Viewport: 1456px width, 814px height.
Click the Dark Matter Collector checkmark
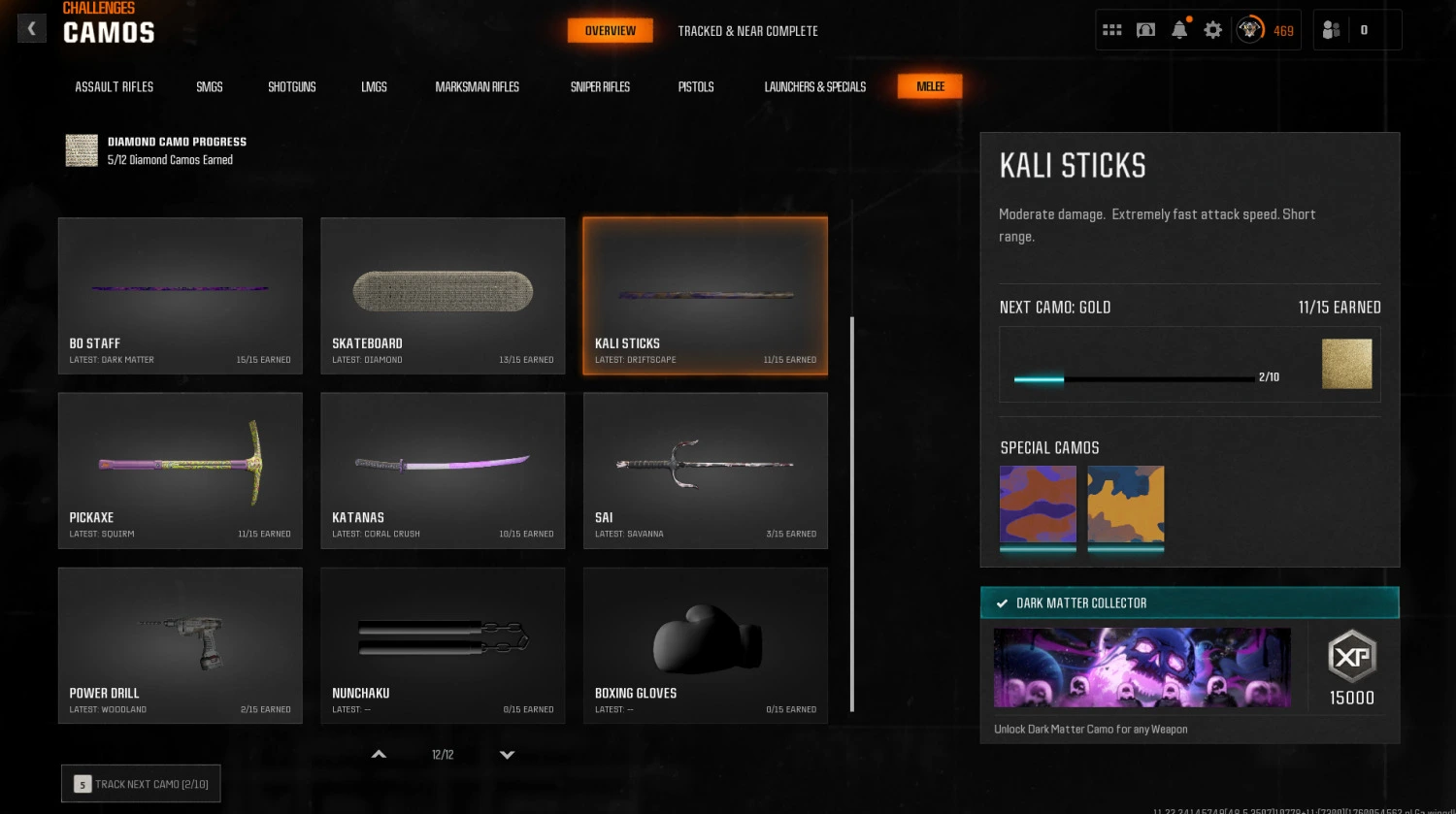1002,603
